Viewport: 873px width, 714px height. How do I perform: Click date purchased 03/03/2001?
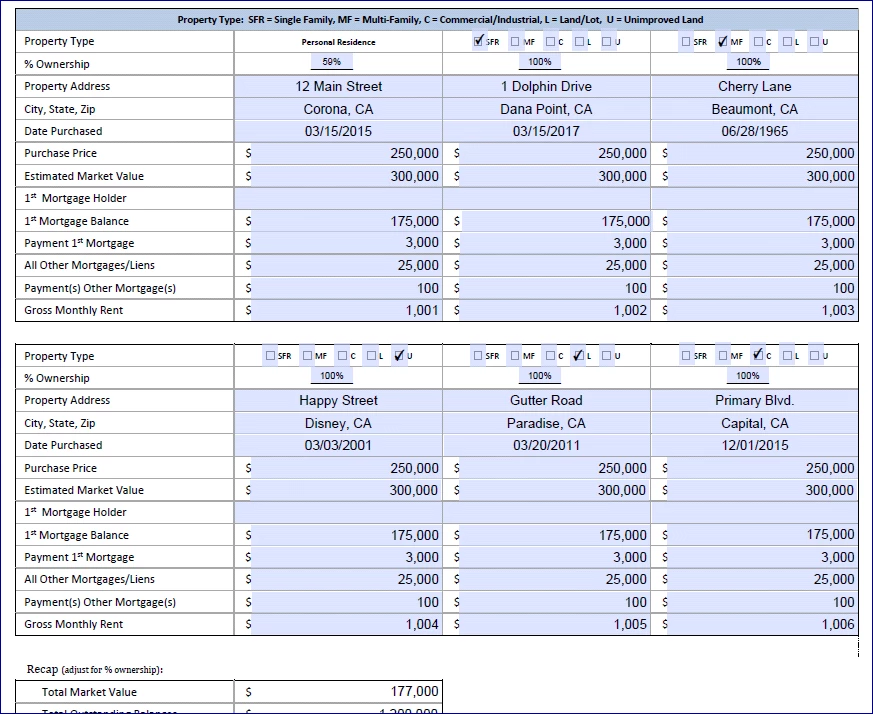[339, 446]
